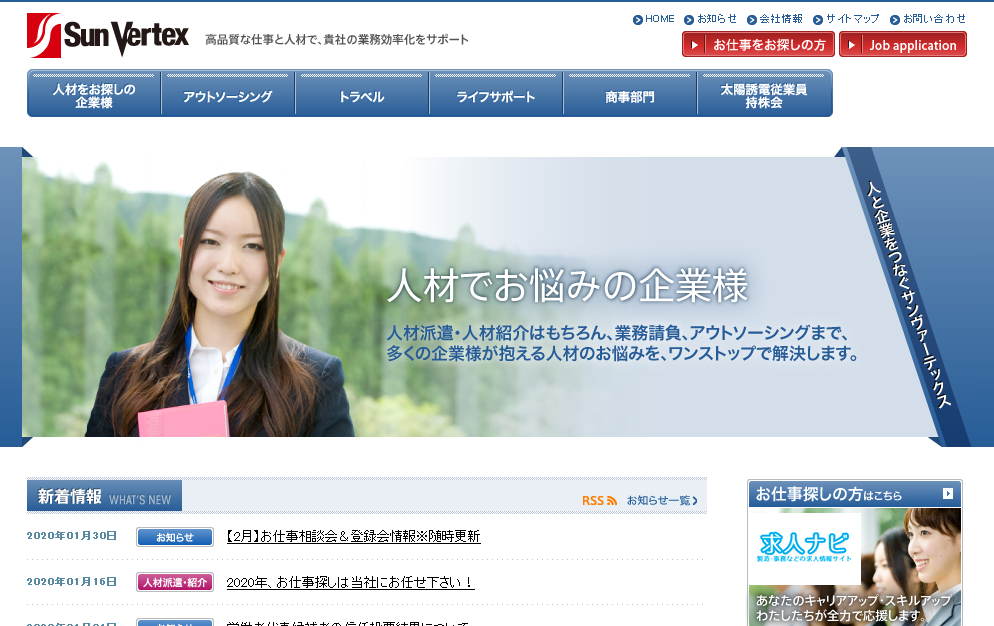This screenshot has height=626, width=994.
Task: Click the お仕事探しの方はこちら header text
Action: tap(829, 494)
